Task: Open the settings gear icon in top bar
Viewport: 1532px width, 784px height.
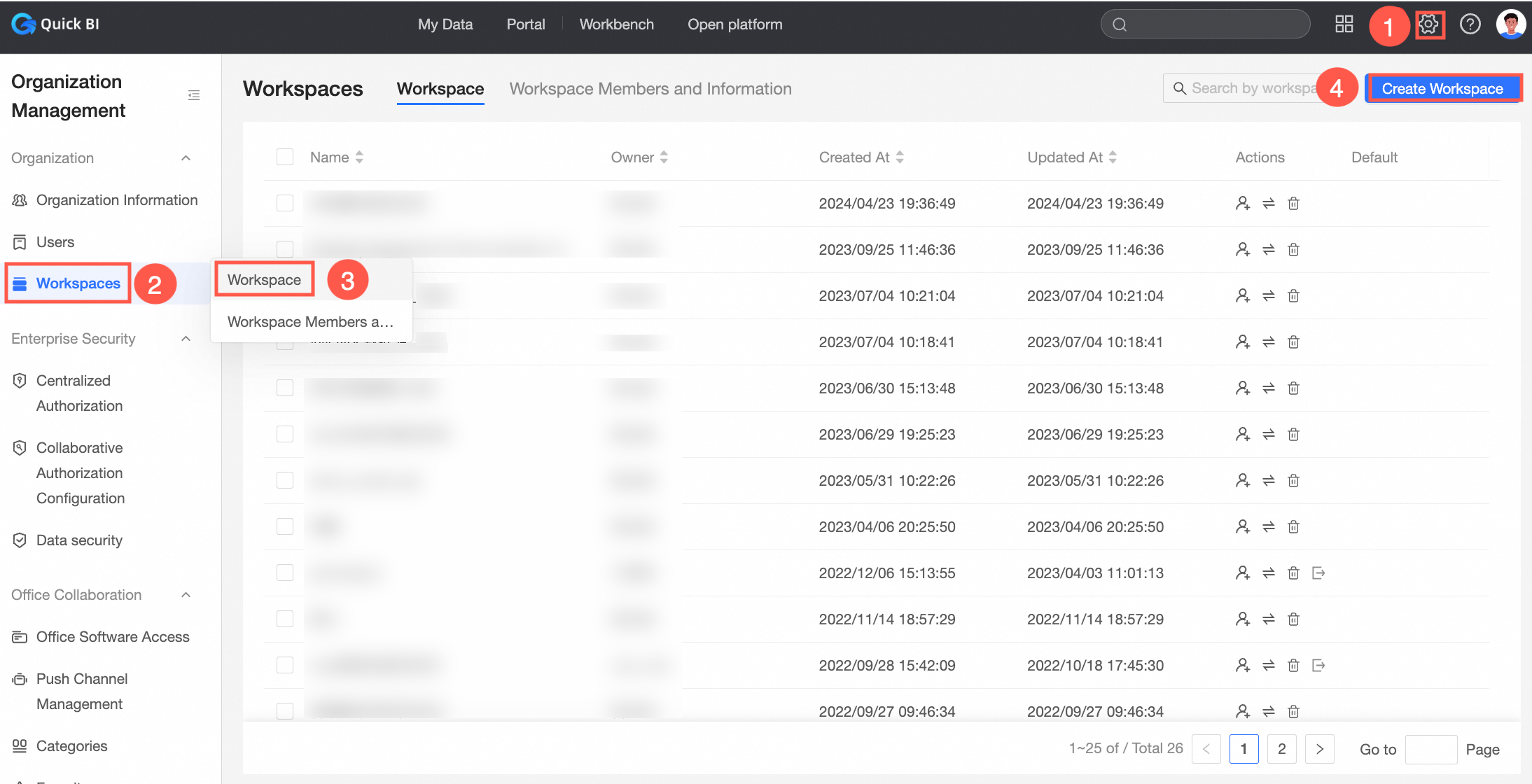Action: (x=1429, y=24)
